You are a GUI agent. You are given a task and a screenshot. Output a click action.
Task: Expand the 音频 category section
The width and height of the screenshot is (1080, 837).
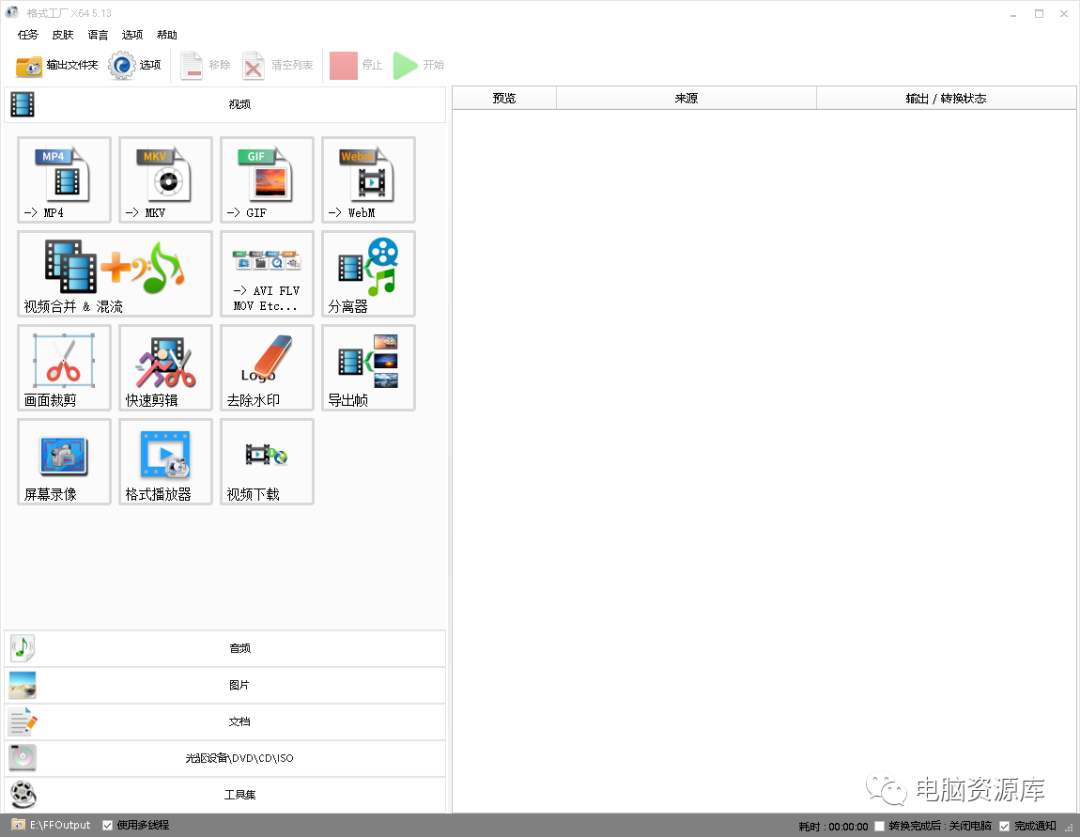(225, 648)
